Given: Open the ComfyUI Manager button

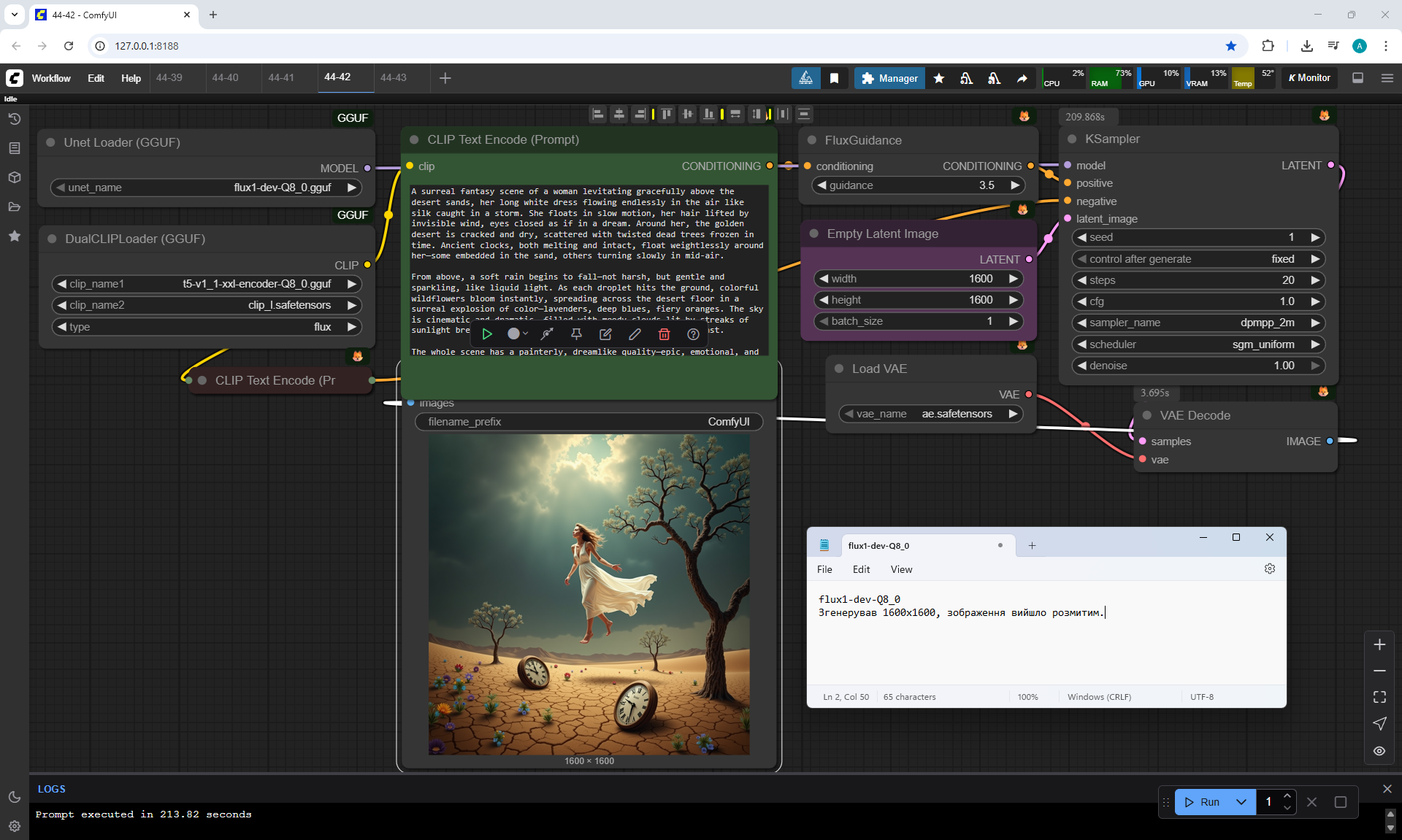Looking at the screenshot, I should coord(889,78).
